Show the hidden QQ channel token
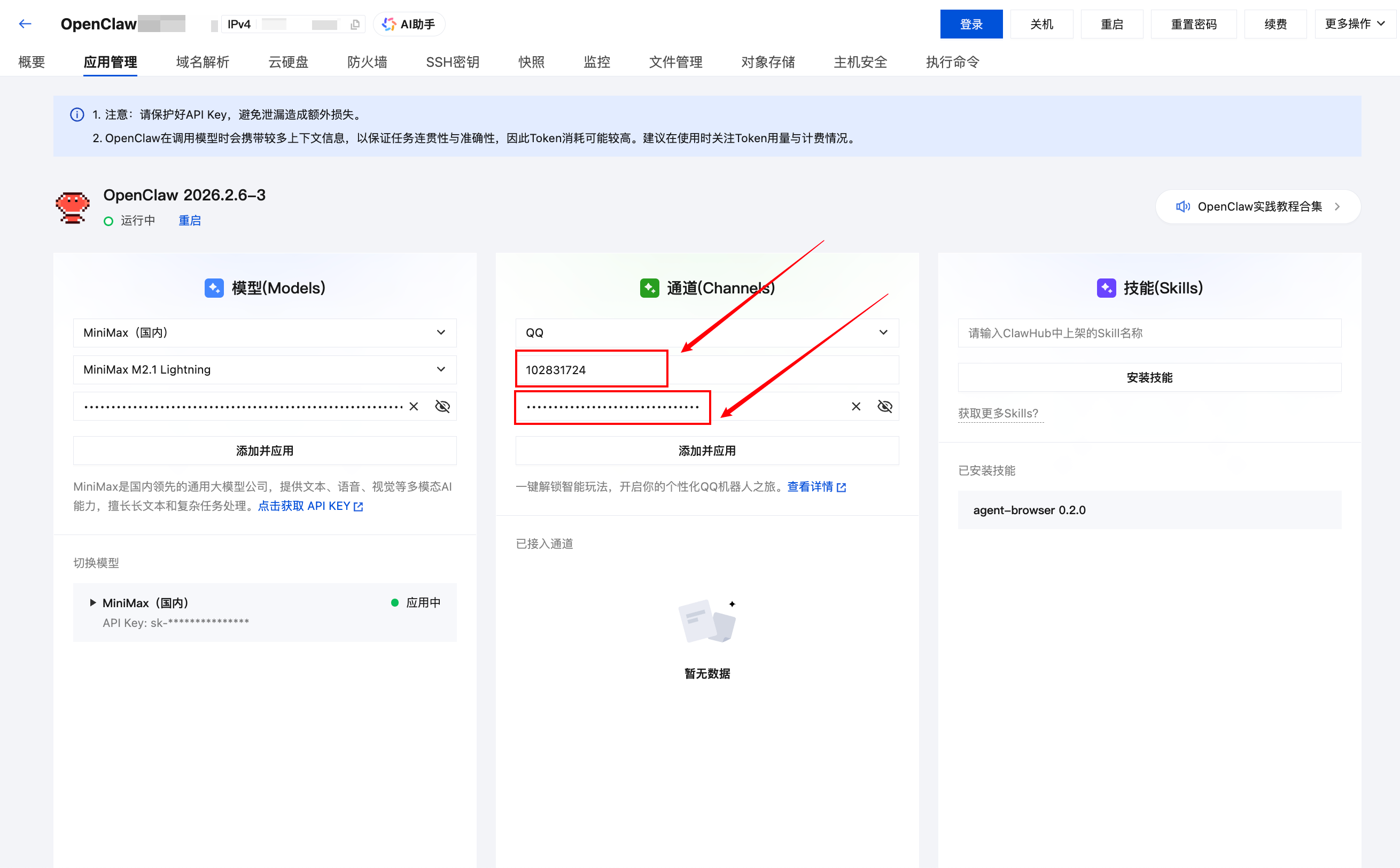The image size is (1400, 868). (884, 406)
